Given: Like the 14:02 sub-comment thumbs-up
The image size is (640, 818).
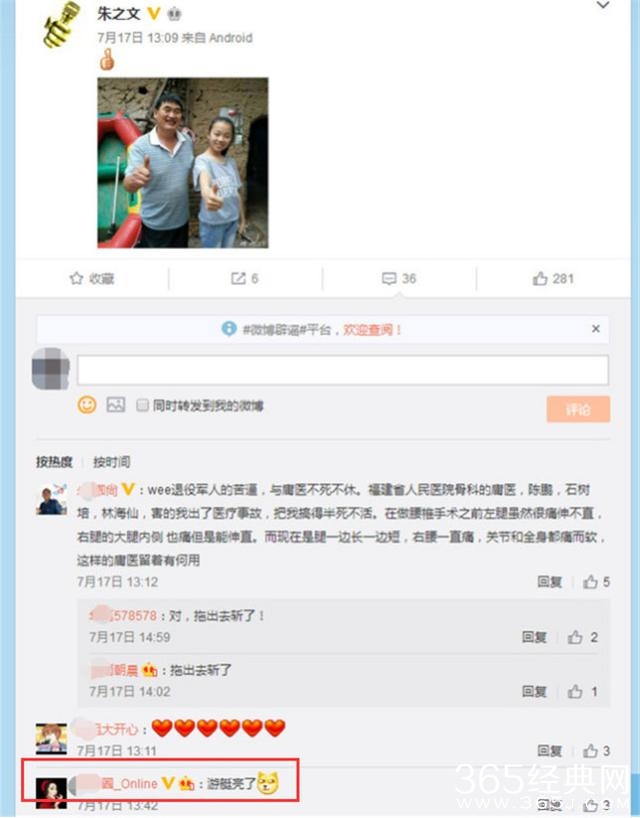Looking at the screenshot, I should click(575, 692).
